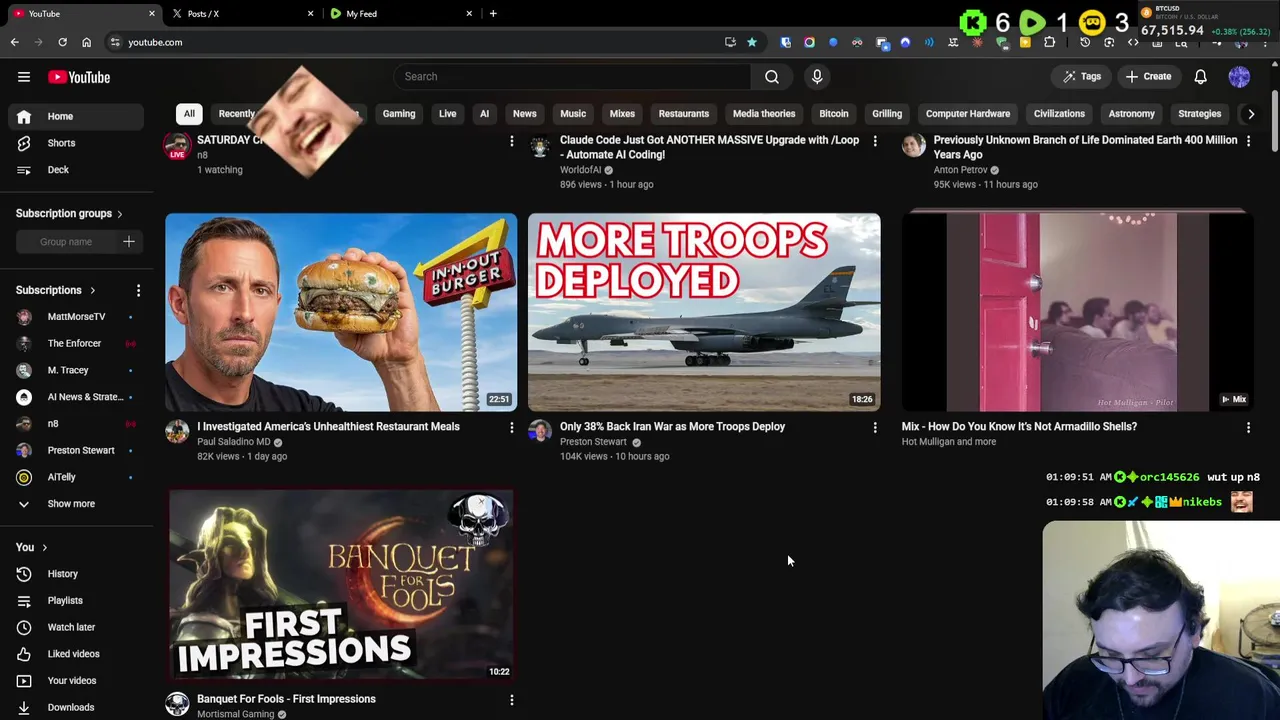Type in the Group name field

66,241
